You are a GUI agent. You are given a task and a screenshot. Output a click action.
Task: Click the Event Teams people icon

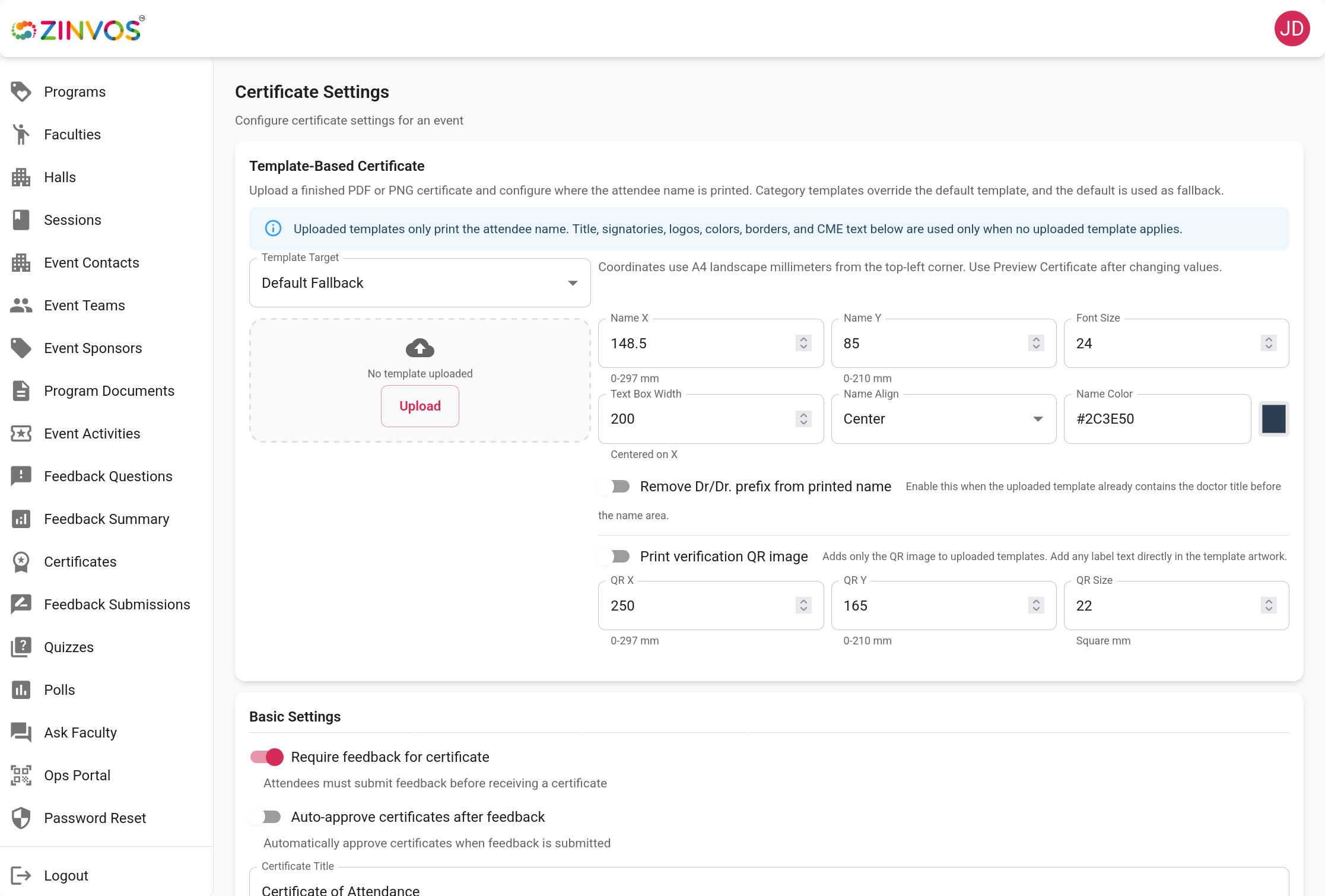pyautogui.click(x=21, y=306)
